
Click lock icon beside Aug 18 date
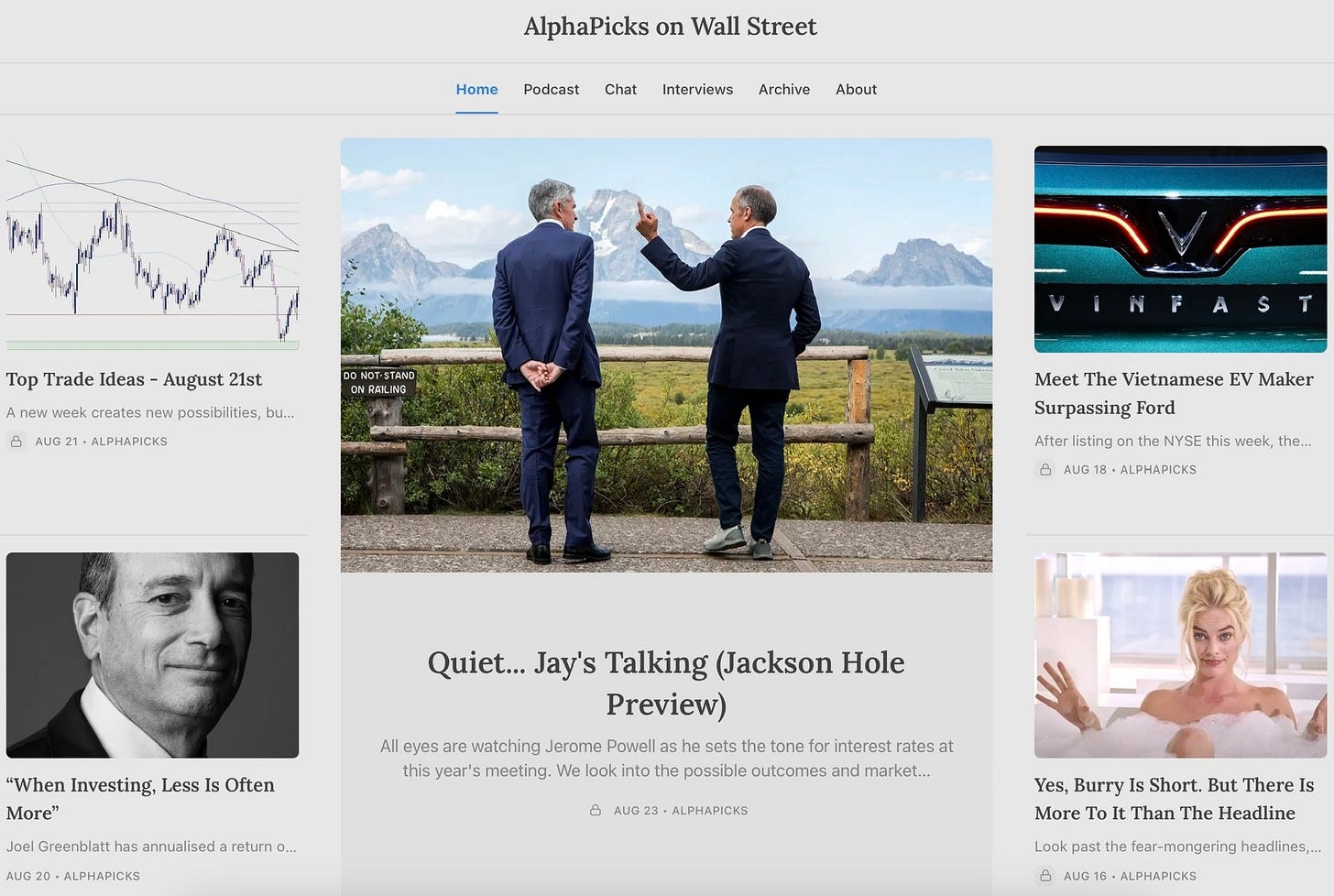[1044, 470]
